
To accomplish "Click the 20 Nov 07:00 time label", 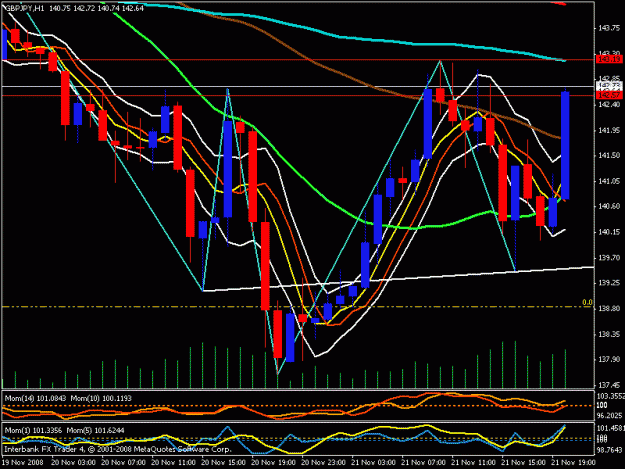I will tap(124, 462).
